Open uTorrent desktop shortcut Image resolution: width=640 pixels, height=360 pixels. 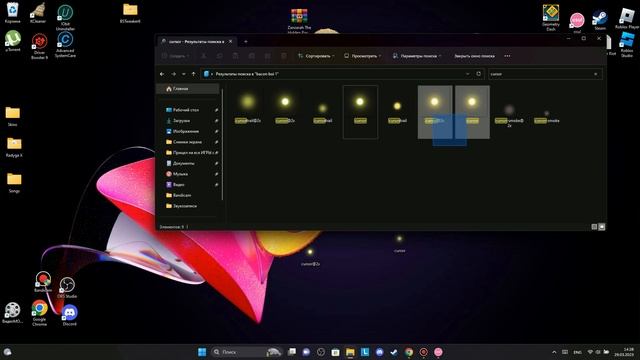pyautogui.click(x=13, y=40)
